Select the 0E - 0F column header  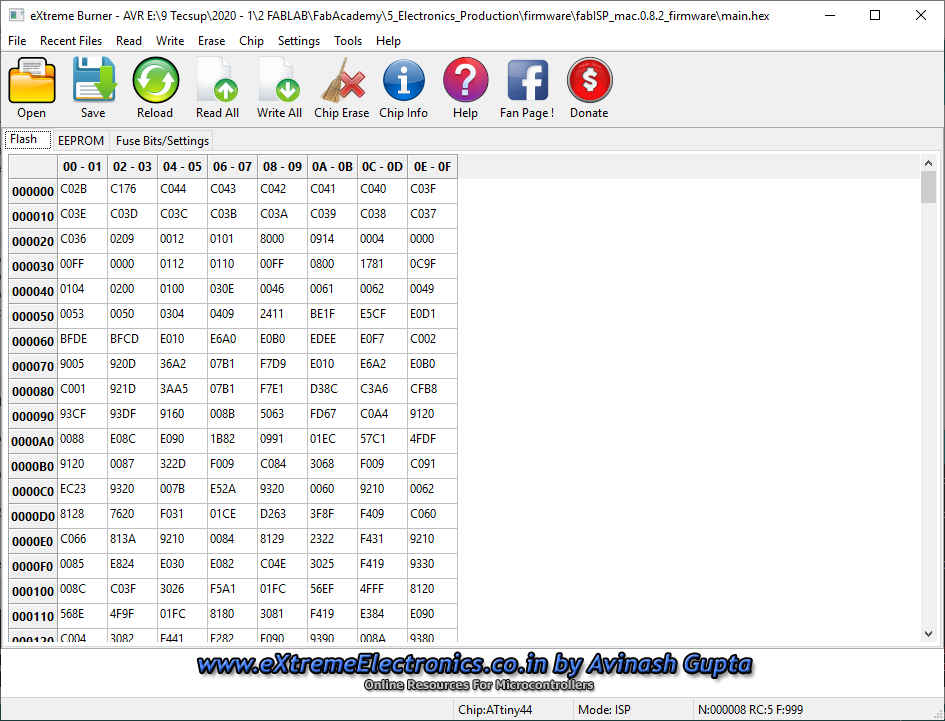click(x=433, y=167)
